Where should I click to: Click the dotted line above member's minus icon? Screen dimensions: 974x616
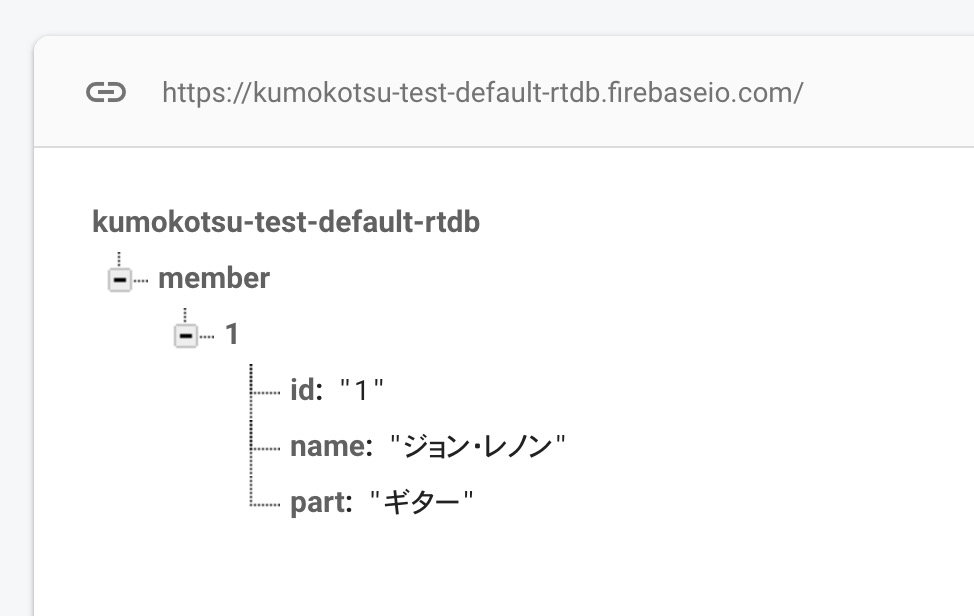tap(119, 260)
